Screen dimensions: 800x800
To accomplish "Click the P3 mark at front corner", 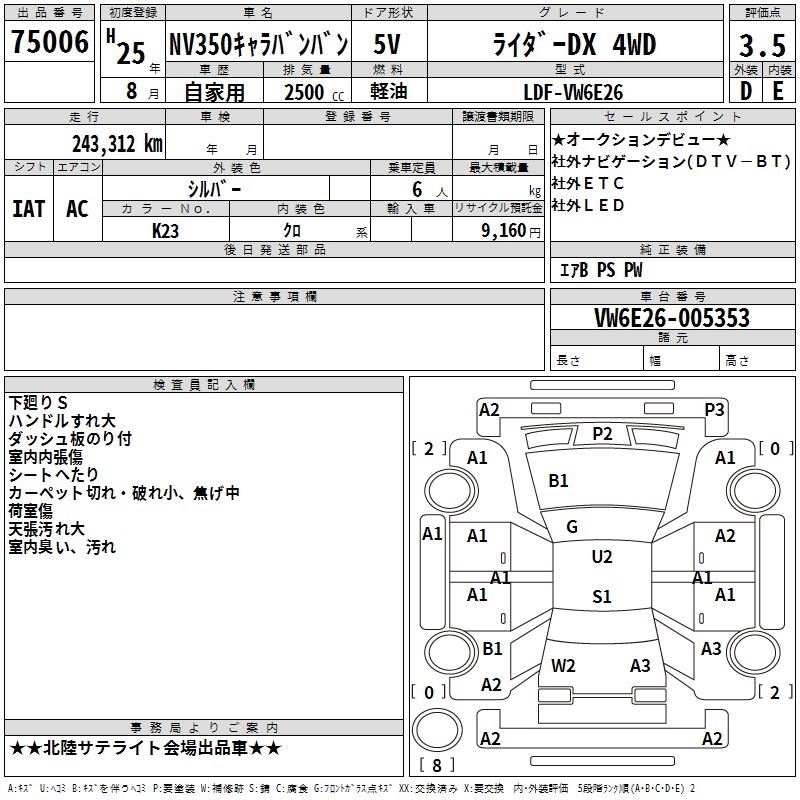I will (714, 410).
